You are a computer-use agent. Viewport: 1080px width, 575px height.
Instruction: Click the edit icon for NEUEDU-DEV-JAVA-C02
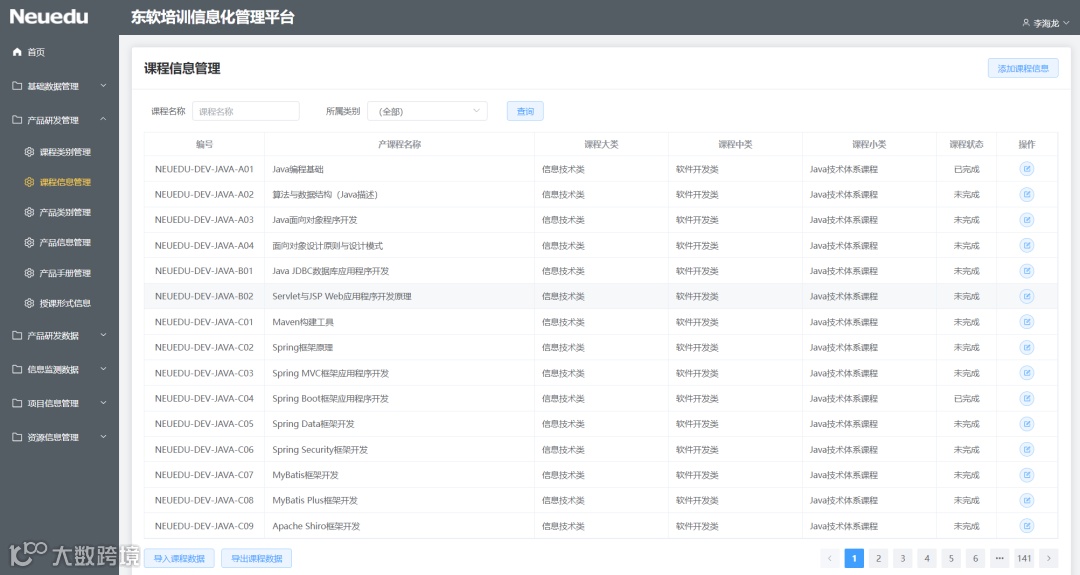[x=1026, y=347]
